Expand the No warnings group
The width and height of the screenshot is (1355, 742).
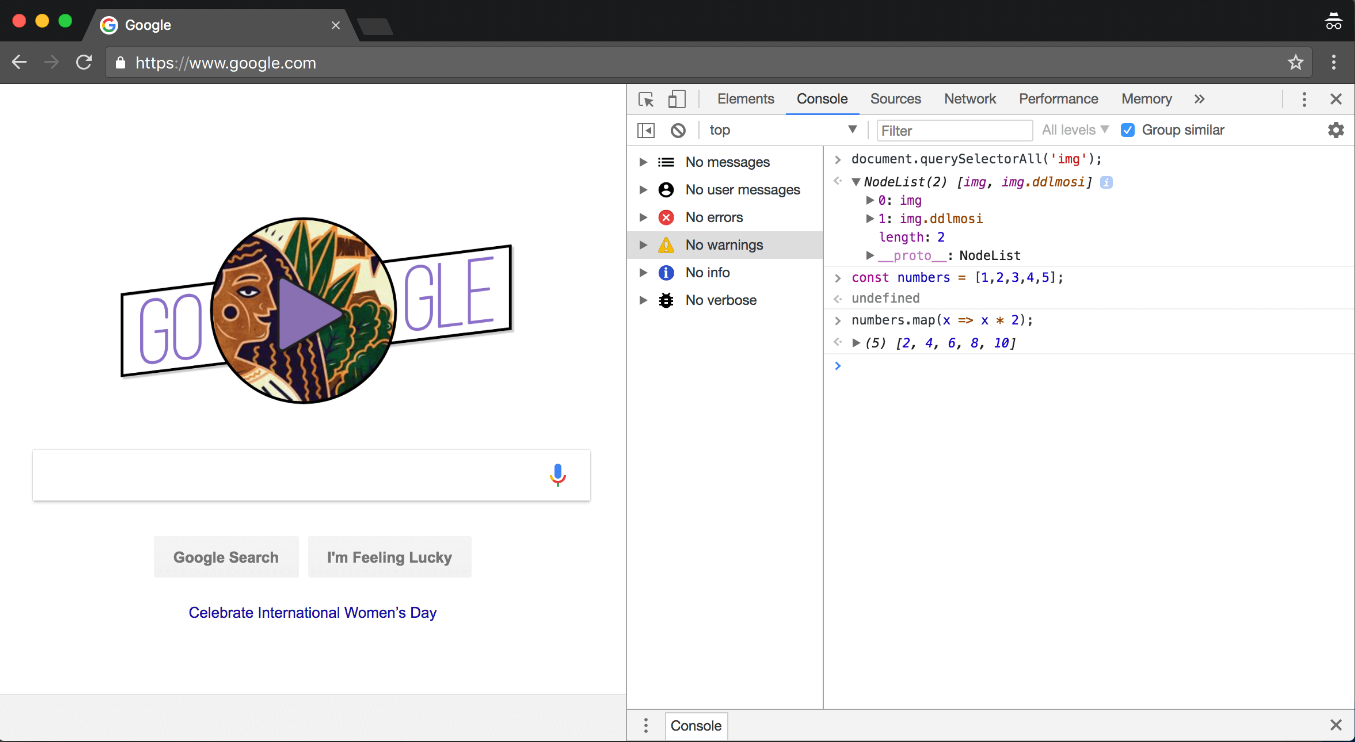pyautogui.click(x=643, y=245)
